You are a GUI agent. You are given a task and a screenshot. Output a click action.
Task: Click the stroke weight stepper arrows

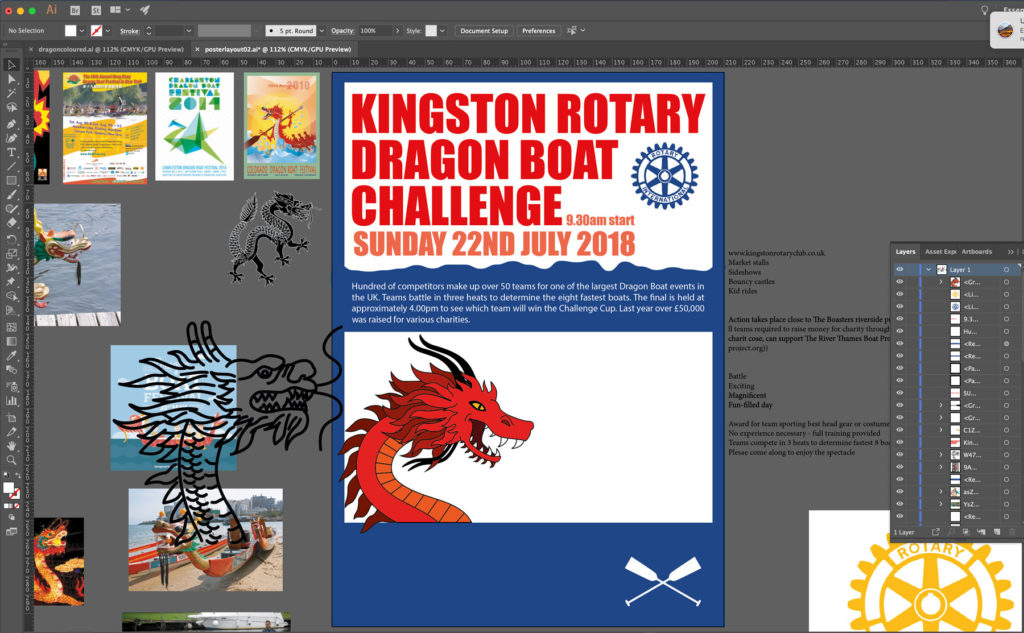point(149,31)
